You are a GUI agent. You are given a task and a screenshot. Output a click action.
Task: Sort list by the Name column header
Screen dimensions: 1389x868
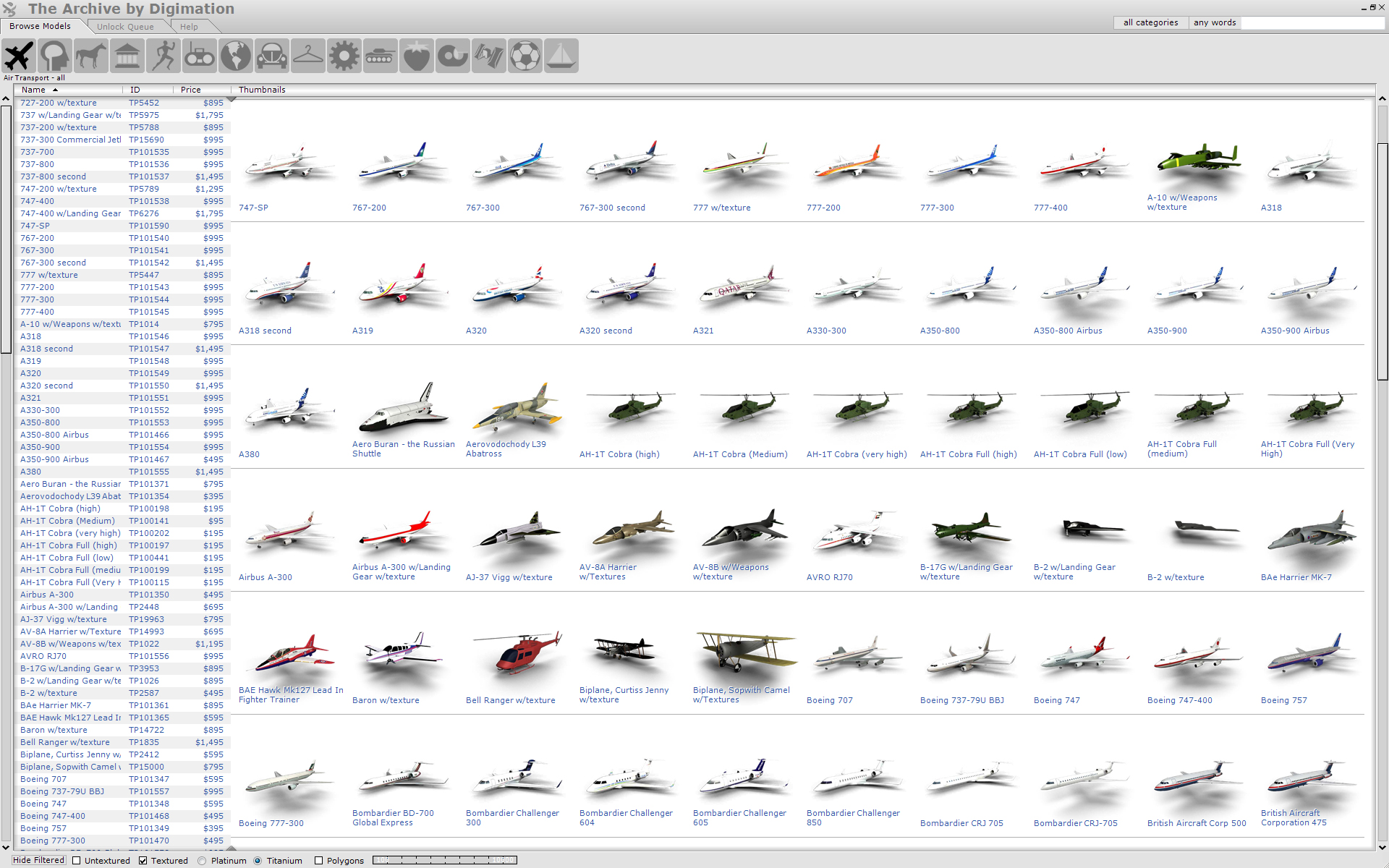[x=68, y=90]
